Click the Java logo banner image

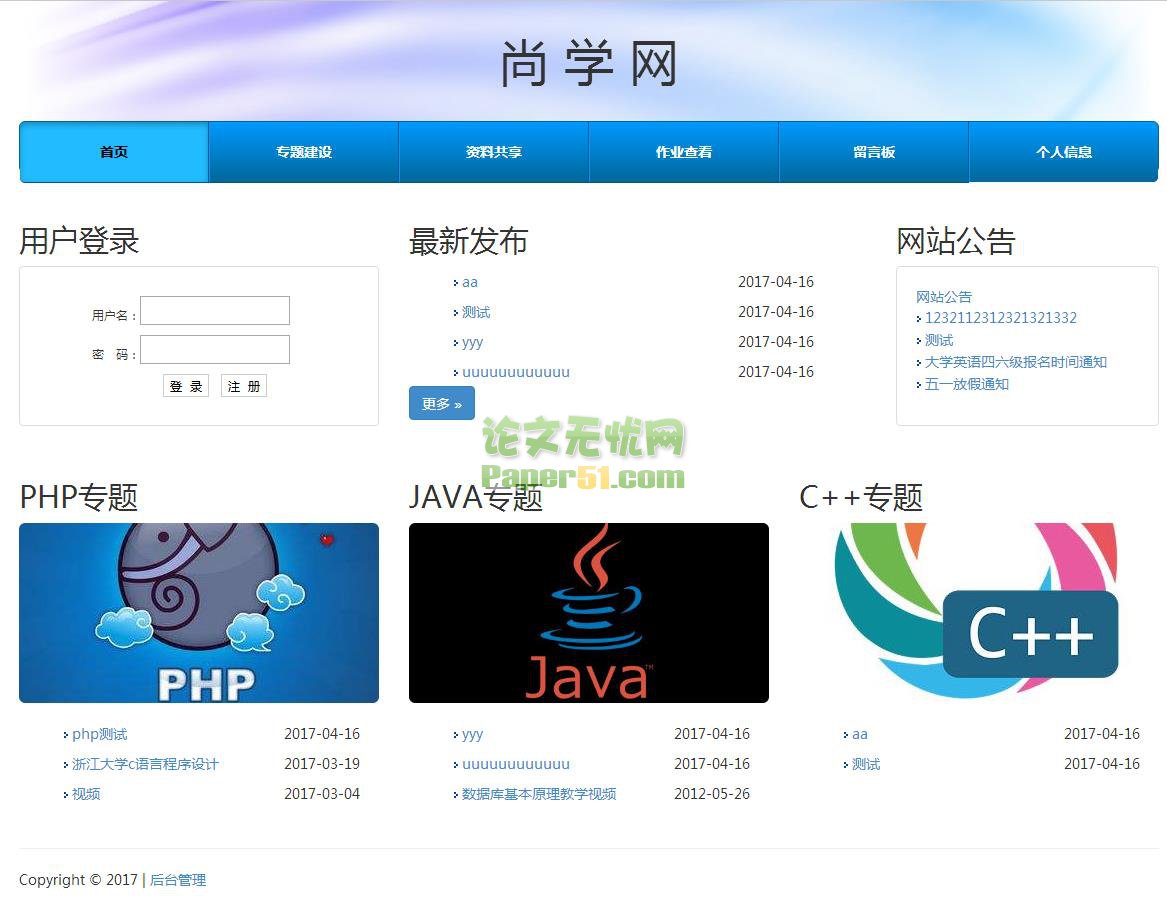click(589, 613)
